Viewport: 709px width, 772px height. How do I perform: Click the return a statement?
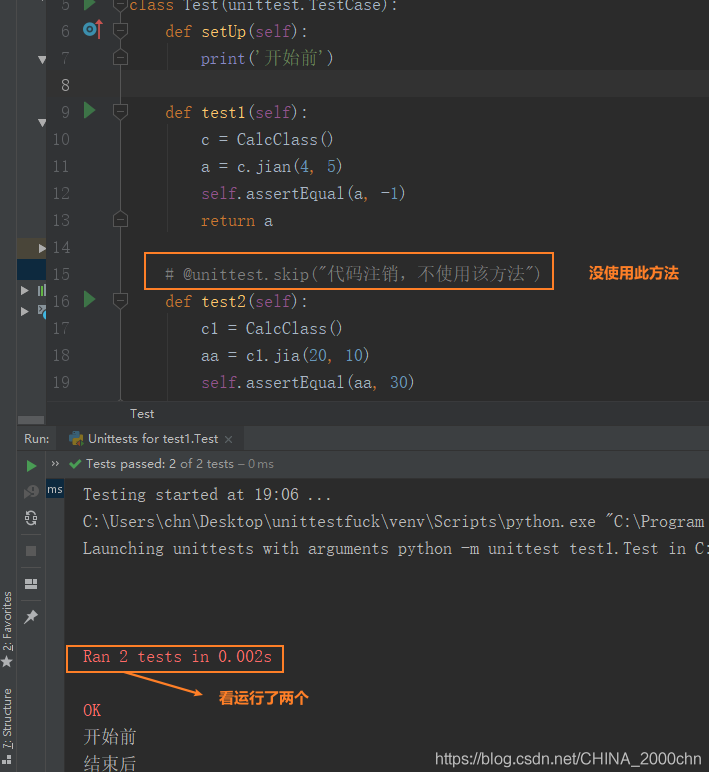pyautogui.click(x=237, y=221)
